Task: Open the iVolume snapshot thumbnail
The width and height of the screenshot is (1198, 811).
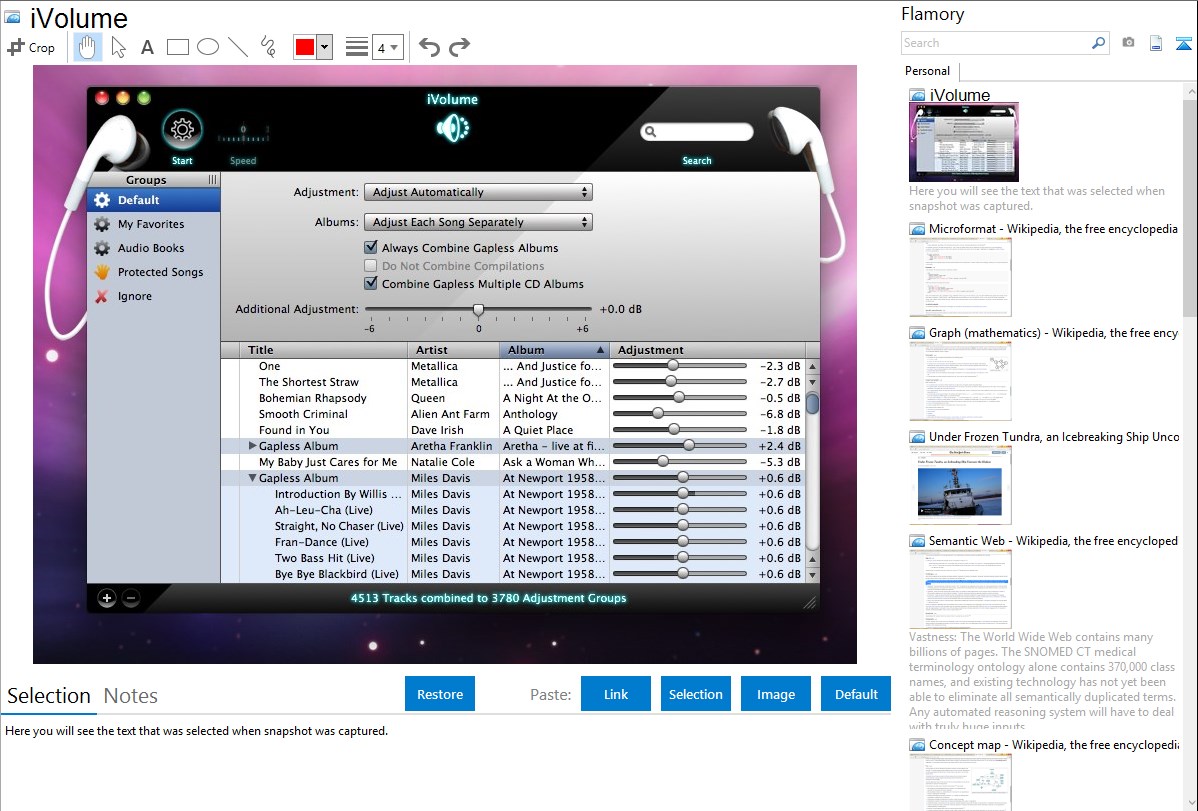Action: point(963,143)
